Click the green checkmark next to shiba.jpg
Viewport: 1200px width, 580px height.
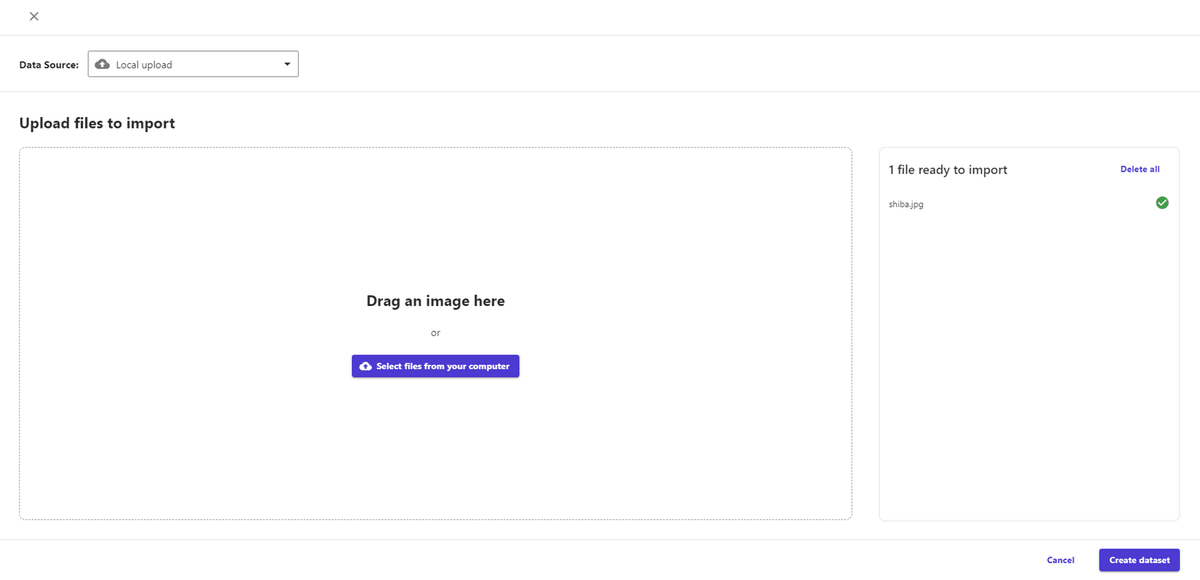click(x=1162, y=203)
